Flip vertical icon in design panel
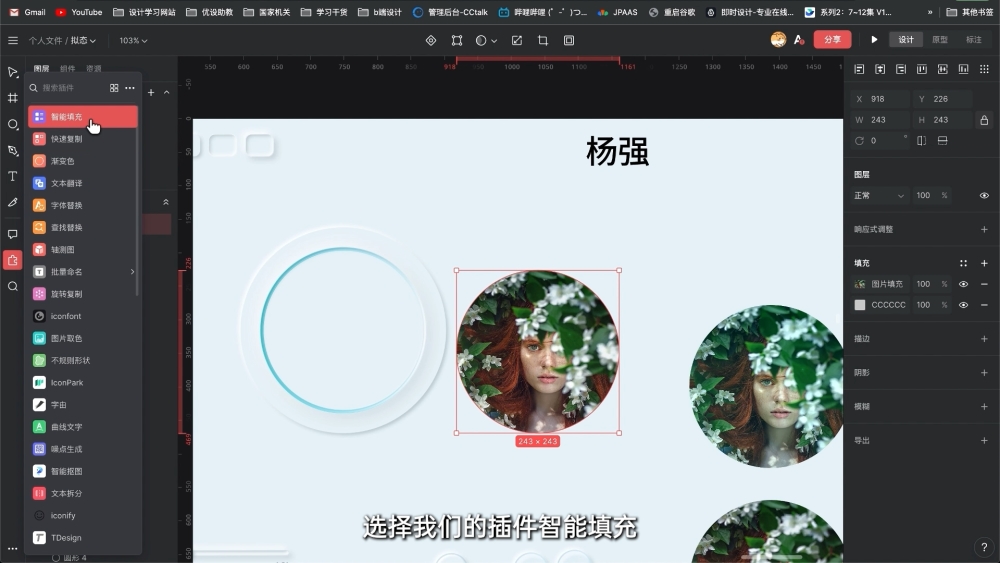 943,140
